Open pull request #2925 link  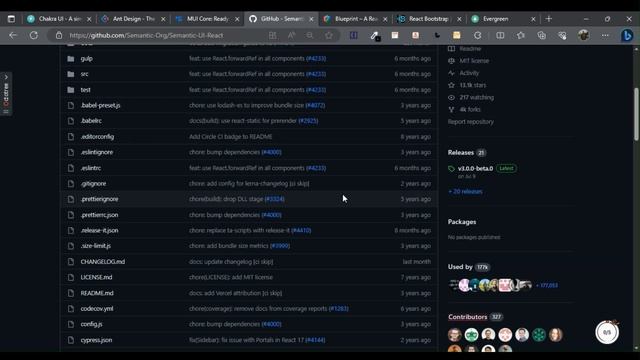pos(308,121)
